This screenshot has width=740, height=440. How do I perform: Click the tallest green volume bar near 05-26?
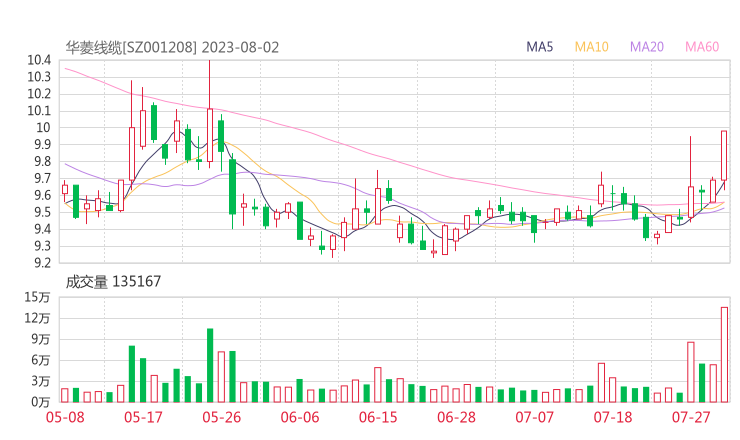(x=210, y=365)
